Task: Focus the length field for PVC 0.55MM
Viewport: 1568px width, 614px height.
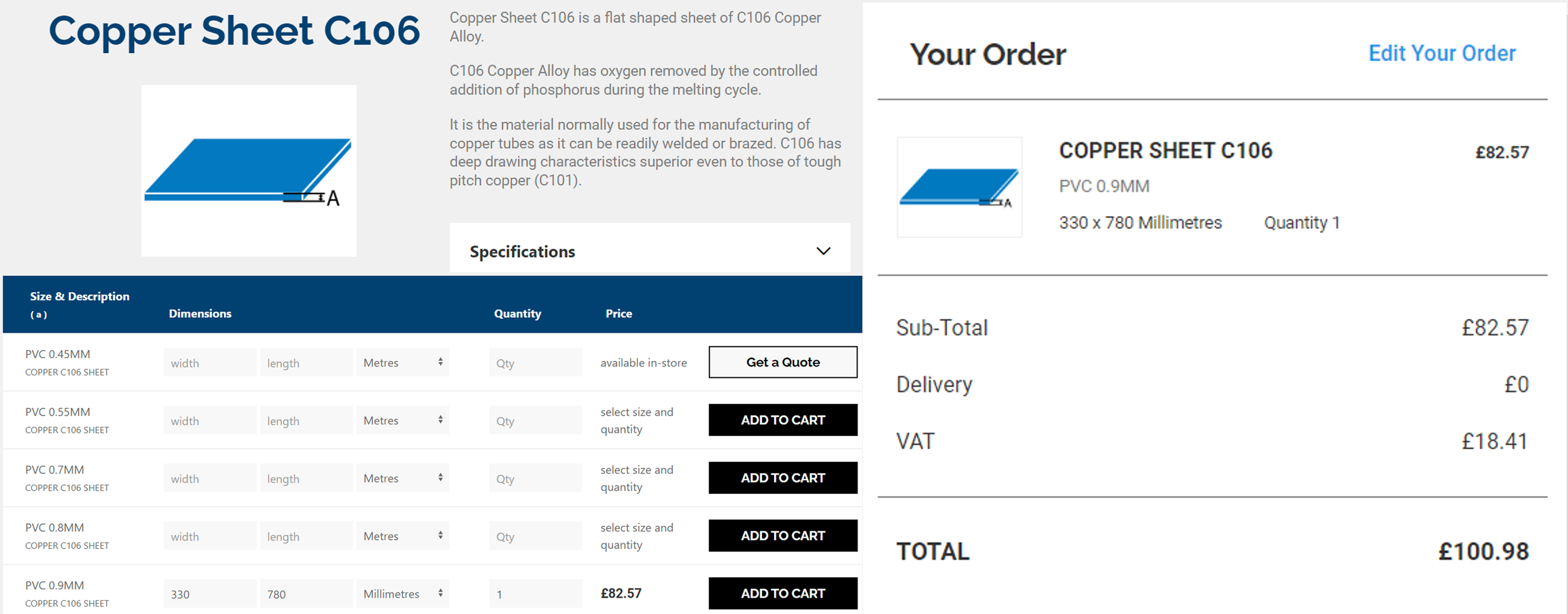Action: [306, 420]
